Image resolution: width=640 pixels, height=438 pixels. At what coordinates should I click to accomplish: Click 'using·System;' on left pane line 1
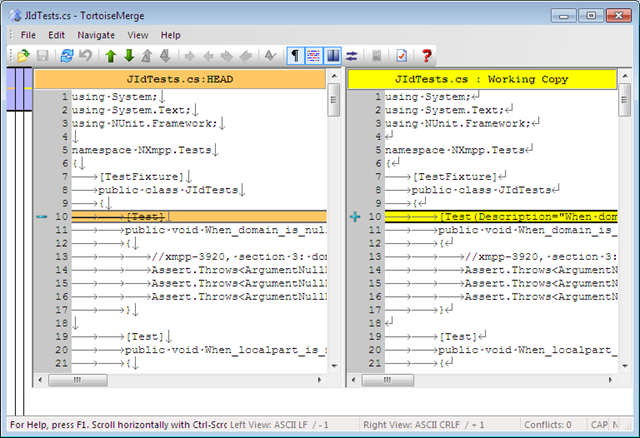pos(114,97)
